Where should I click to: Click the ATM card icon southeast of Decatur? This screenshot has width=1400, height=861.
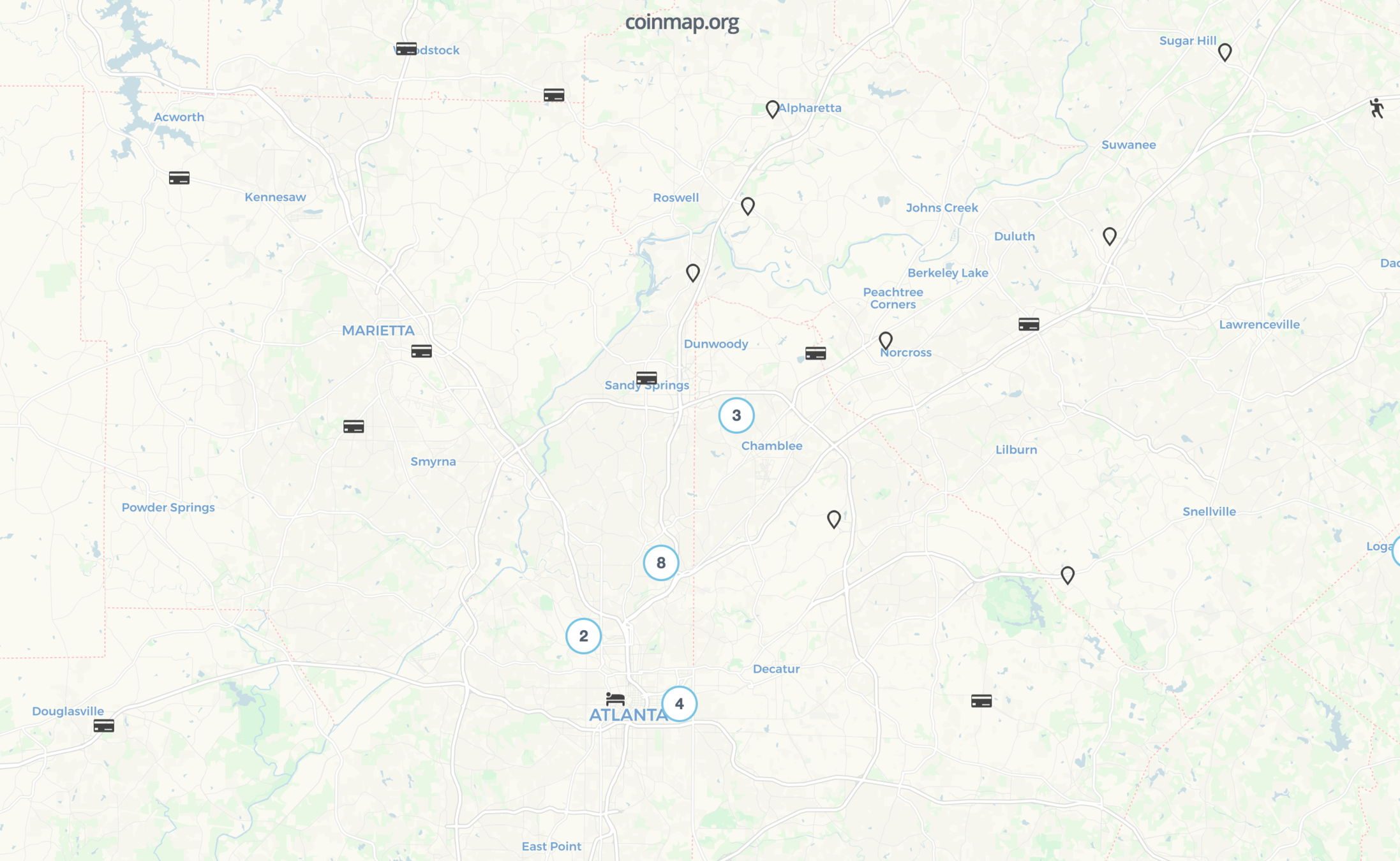pyautogui.click(x=981, y=702)
